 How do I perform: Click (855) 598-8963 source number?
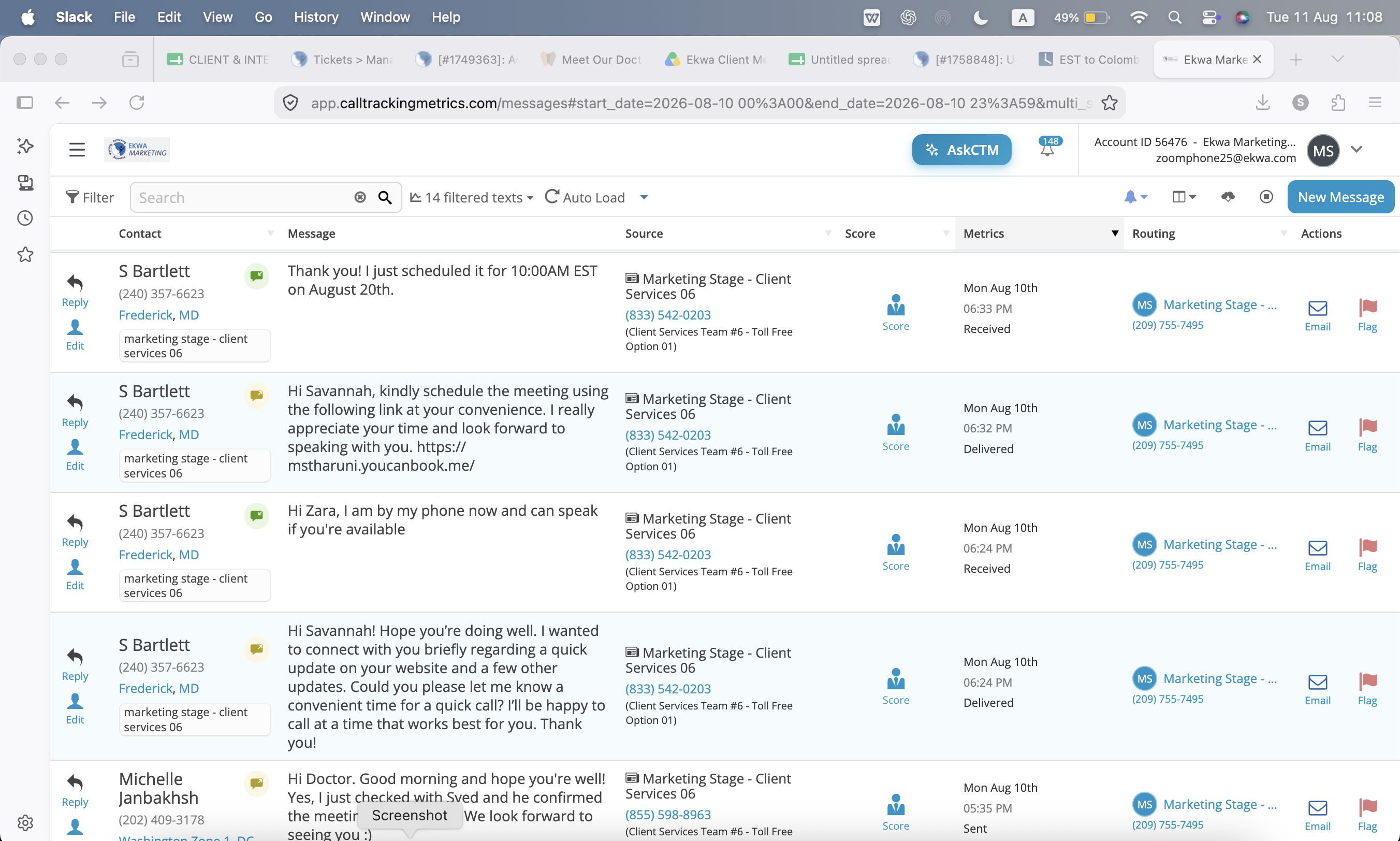coord(667,815)
